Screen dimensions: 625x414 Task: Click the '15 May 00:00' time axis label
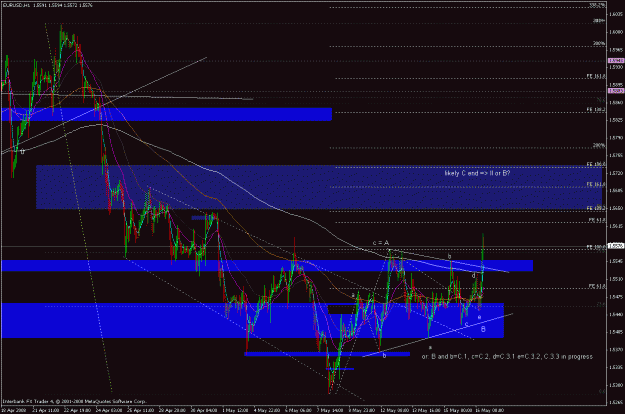click(457, 410)
